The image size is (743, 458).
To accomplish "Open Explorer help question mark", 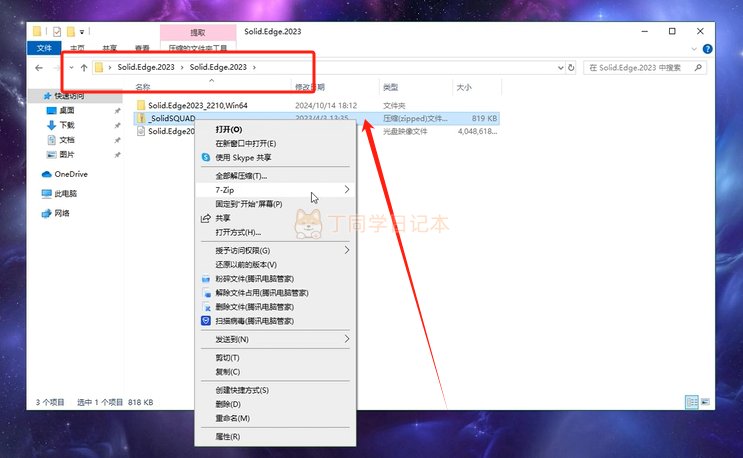I will point(707,49).
